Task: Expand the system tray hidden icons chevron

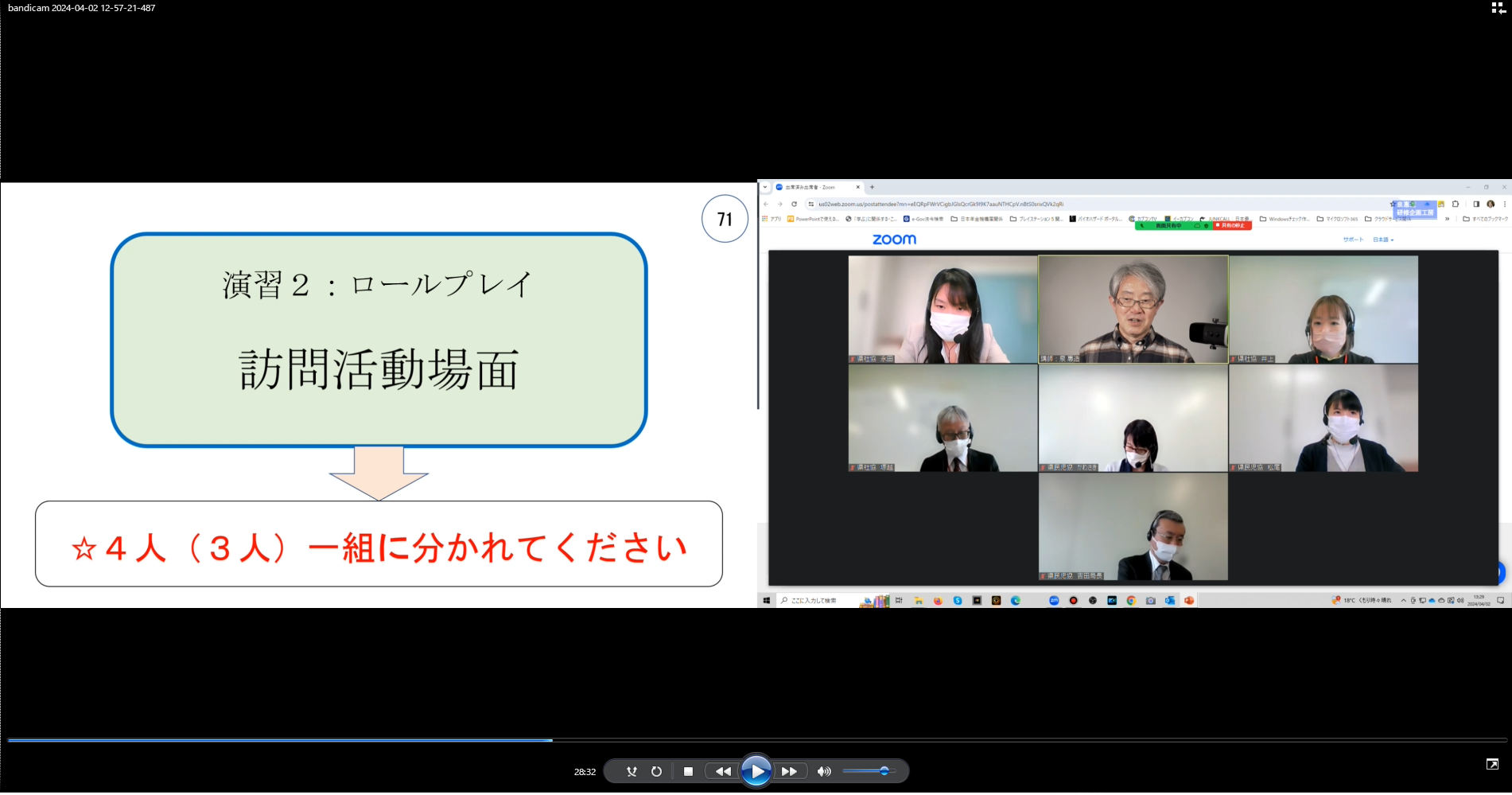Action: [x=1404, y=600]
